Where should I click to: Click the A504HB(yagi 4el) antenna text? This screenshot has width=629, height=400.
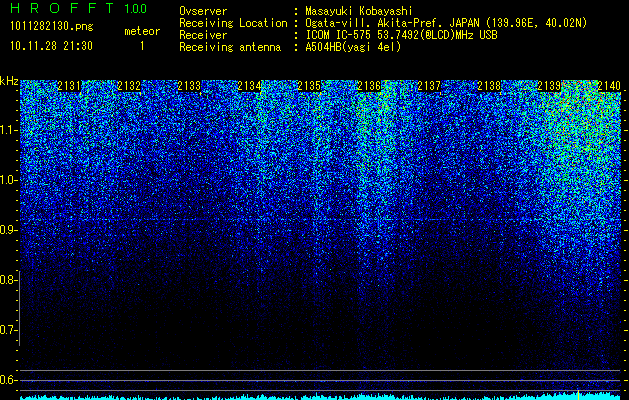353,47
